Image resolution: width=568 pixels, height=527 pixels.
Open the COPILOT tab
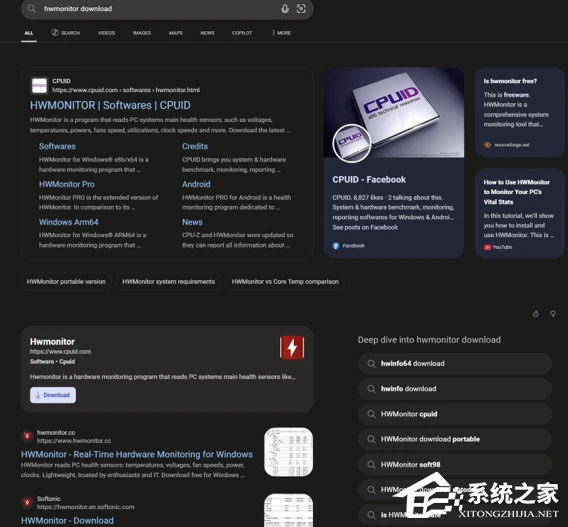242,33
